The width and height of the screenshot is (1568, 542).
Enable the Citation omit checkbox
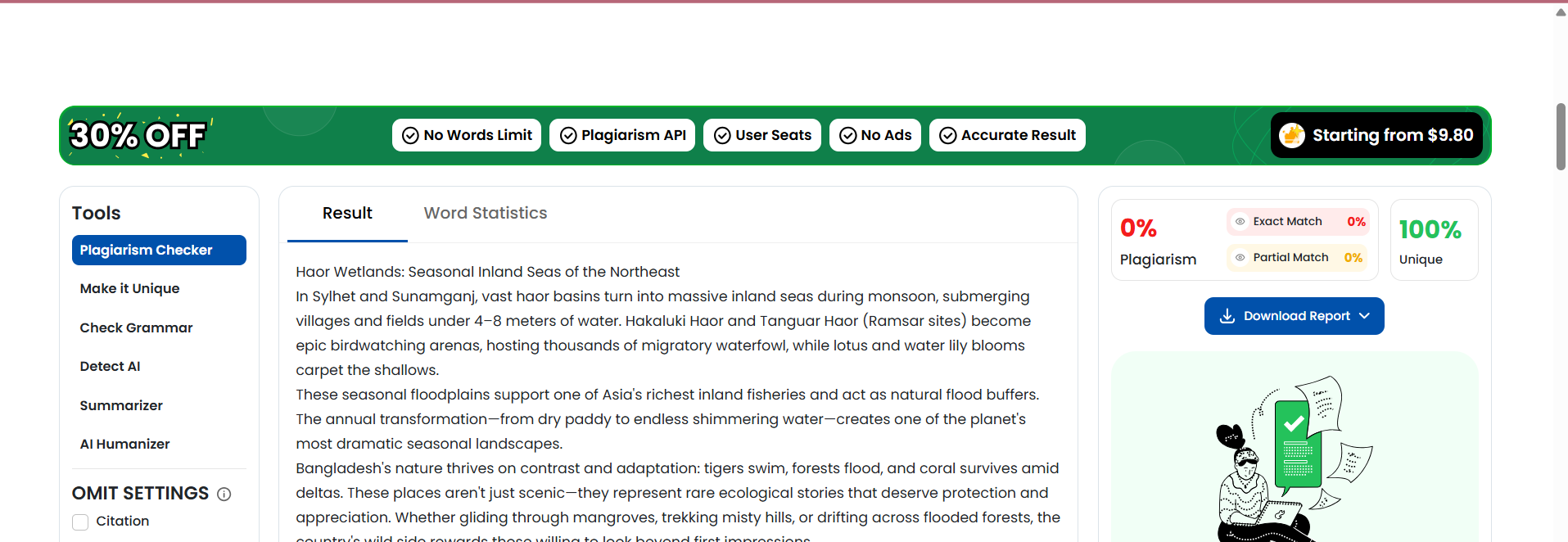[80, 522]
